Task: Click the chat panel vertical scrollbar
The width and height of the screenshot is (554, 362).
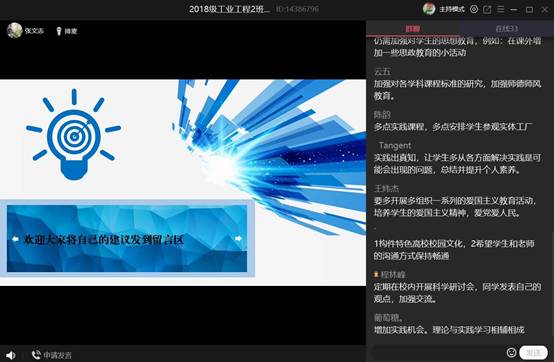Action: [x=552, y=284]
